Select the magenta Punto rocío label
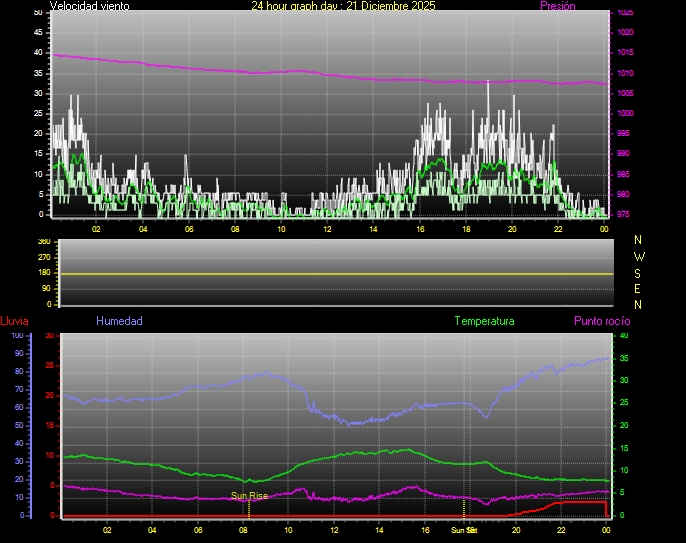The width and height of the screenshot is (686, 543). tap(601, 321)
